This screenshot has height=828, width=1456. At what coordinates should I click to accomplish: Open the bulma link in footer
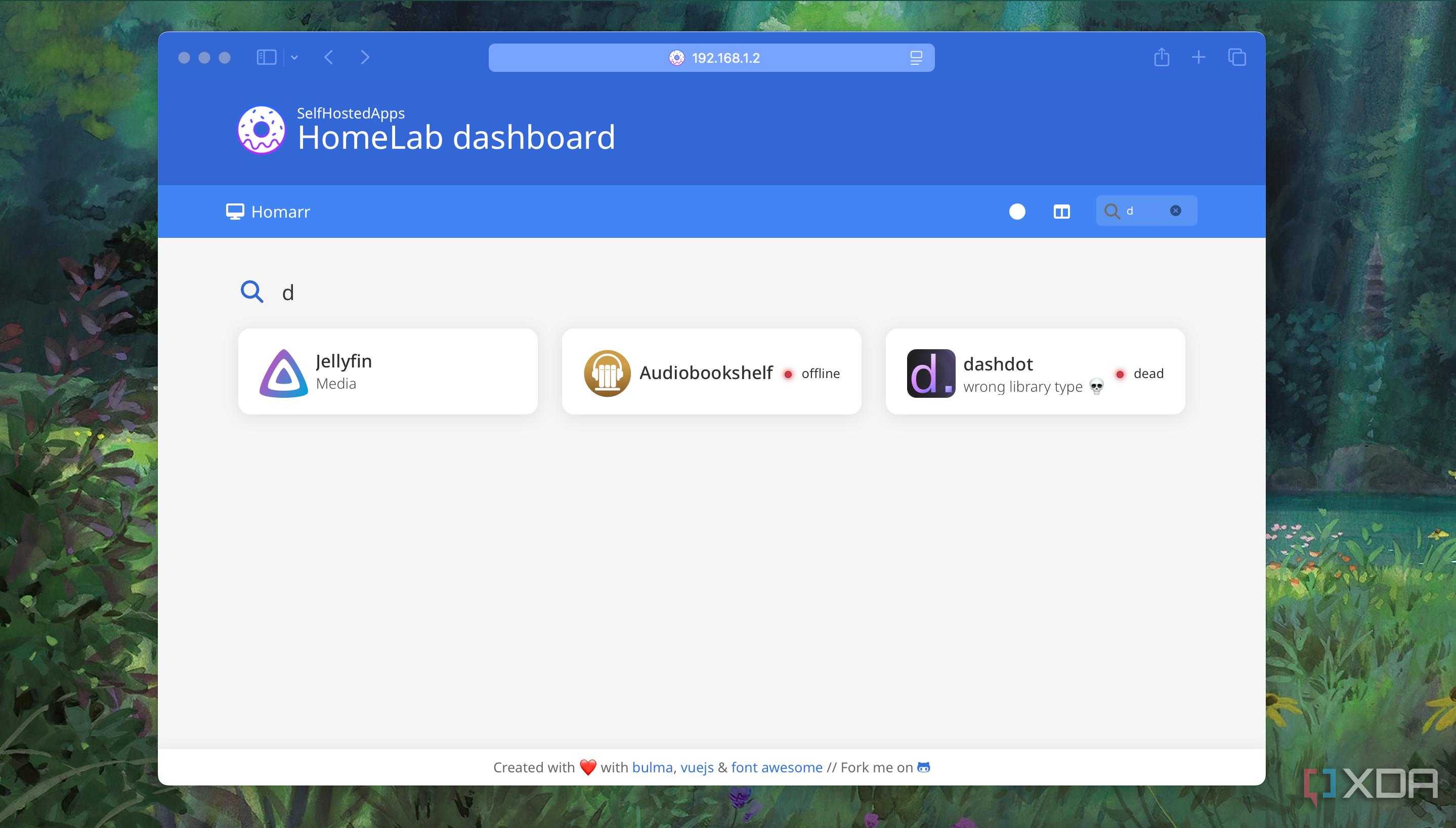click(653, 767)
